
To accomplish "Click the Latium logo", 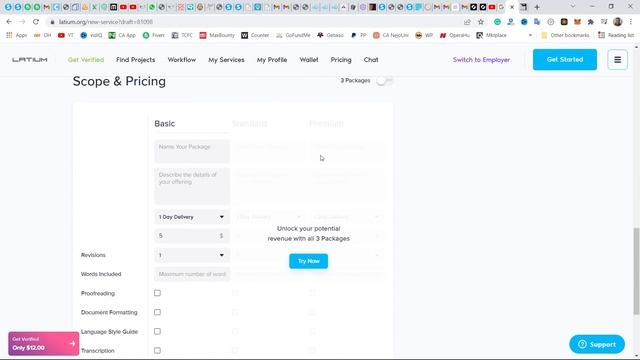I will pyautogui.click(x=30, y=60).
